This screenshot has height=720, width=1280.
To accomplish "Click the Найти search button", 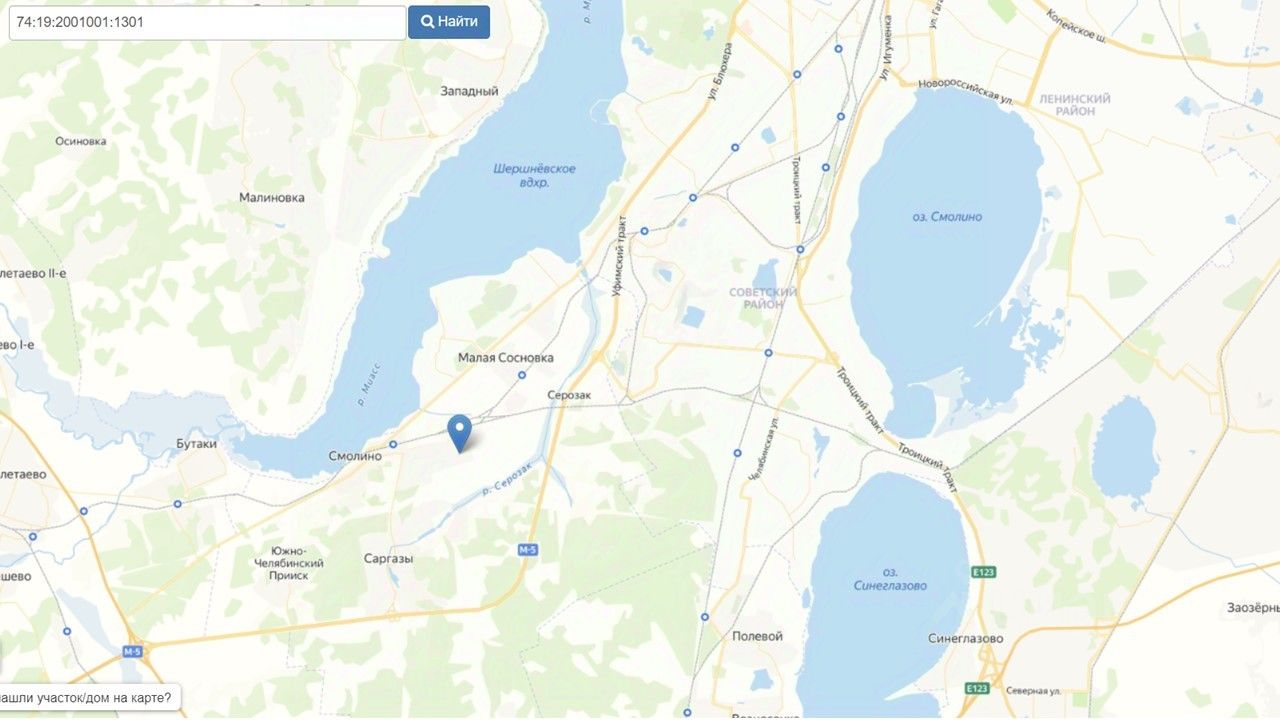I will pyautogui.click(x=449, y=22).
